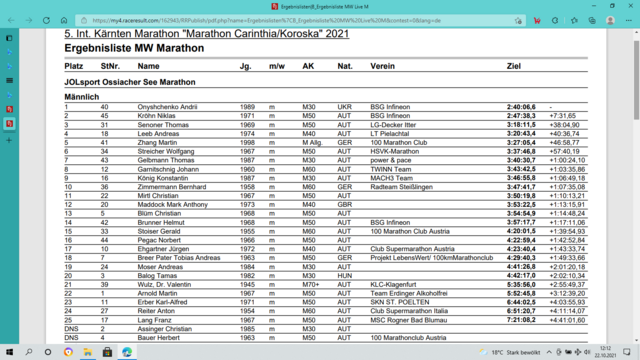Viewport: 640px width, 360px height.
Task: Open the weather widget showing 18°C
Action: click(509, 352)
